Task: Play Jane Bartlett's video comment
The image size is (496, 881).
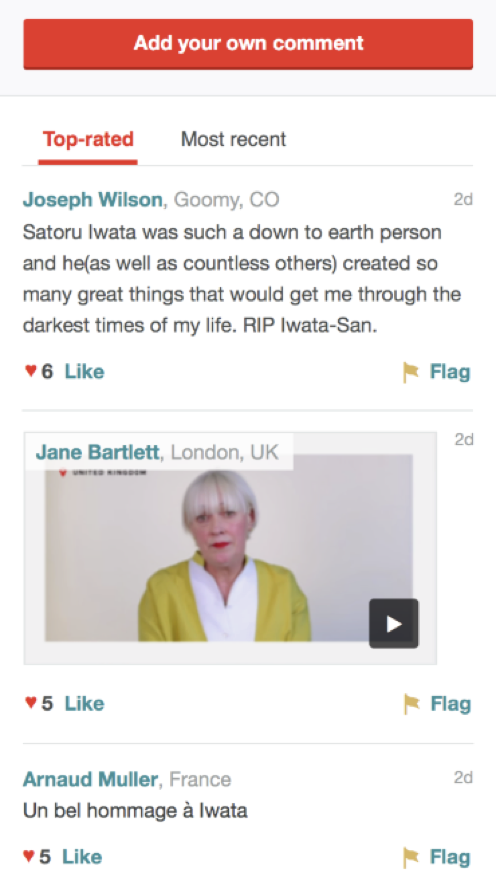Action: 393,623
